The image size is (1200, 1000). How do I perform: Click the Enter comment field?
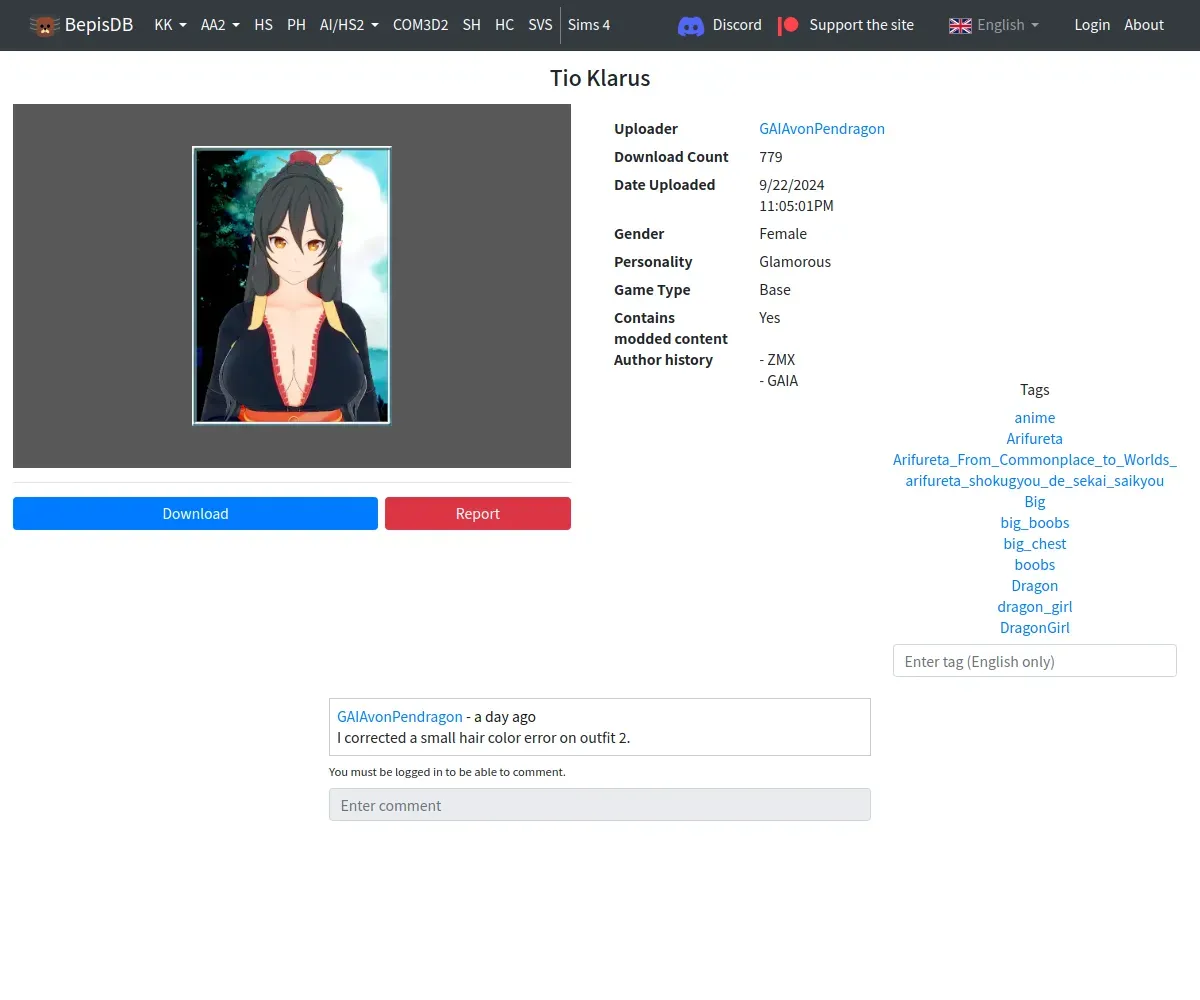(600, 805)
